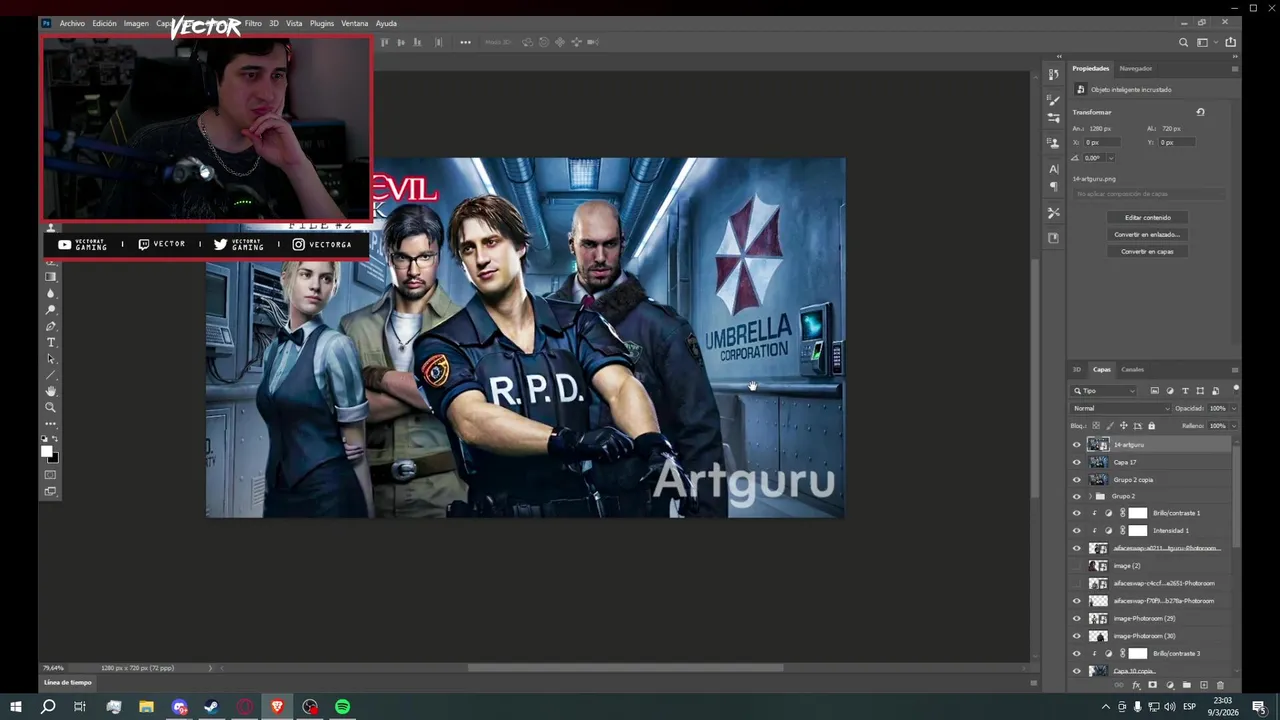Image resolution: width=1280 pixels, height=720 pixels.
Task: Hide the Brillo/contraste 1 adjustment layer
Action: 1077,513
